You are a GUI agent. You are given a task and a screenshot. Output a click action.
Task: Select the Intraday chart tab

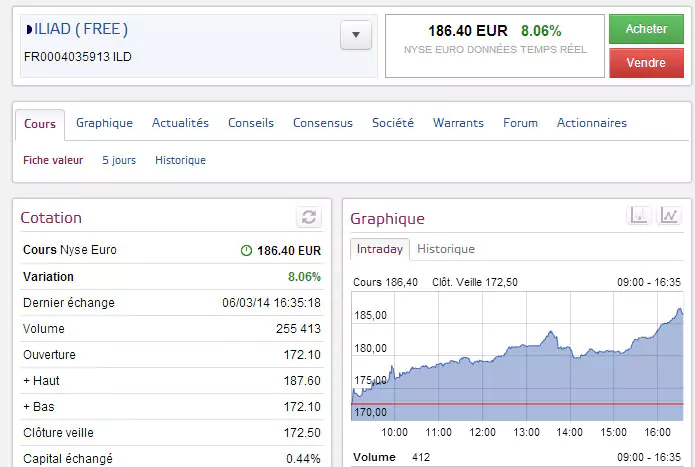tap(380, 249)
